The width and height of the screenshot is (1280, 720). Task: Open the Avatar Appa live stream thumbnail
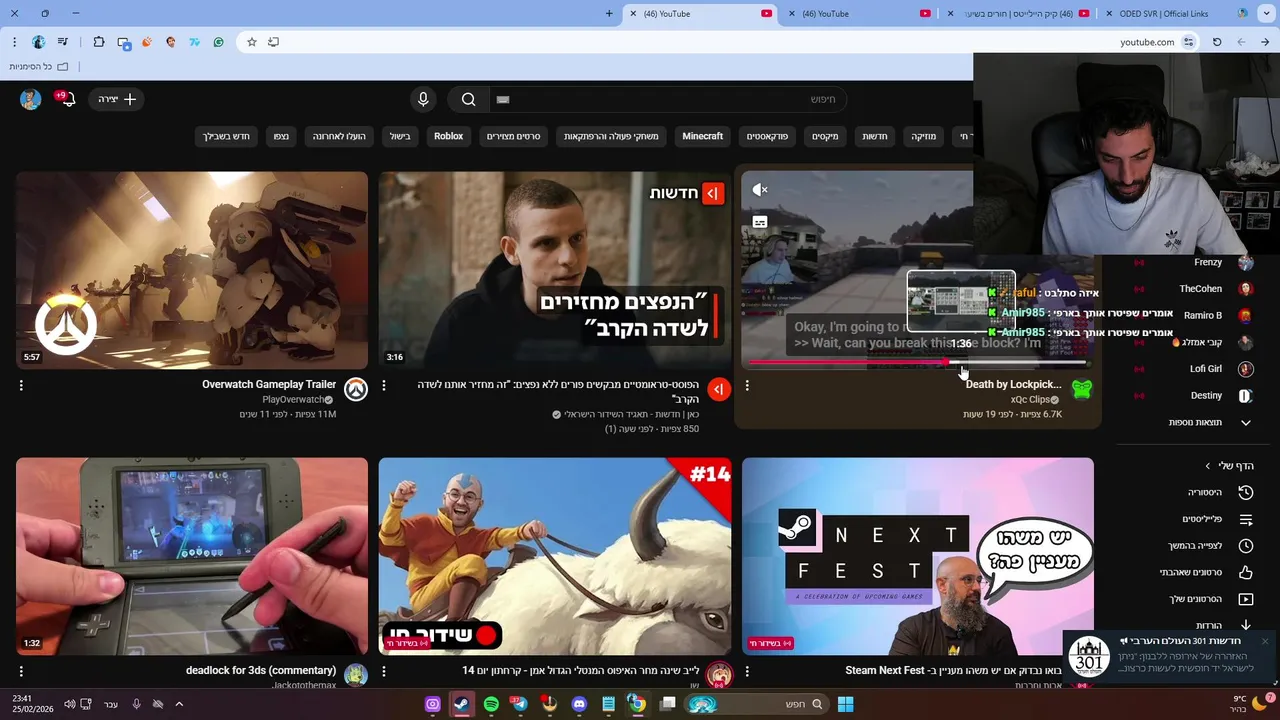coord(555,556)
